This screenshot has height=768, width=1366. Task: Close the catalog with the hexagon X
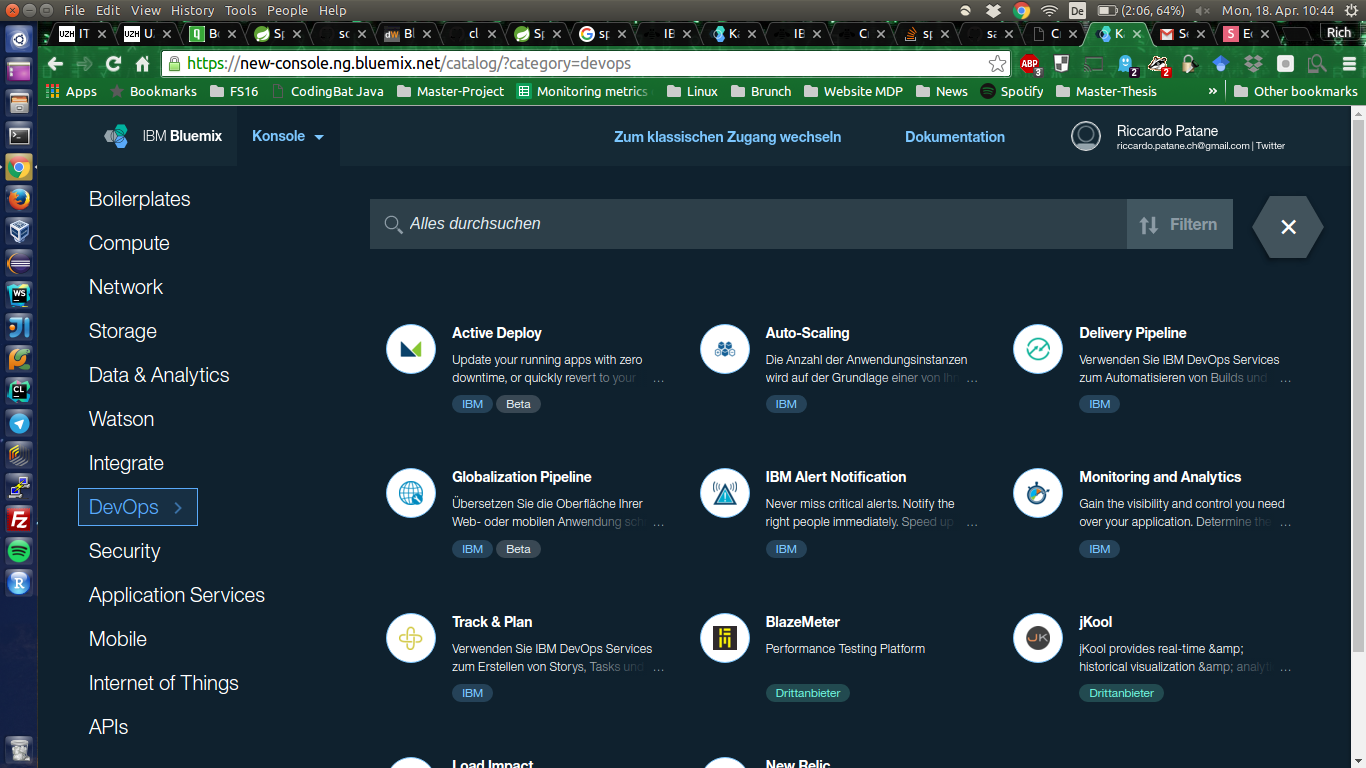point(1288,227)
